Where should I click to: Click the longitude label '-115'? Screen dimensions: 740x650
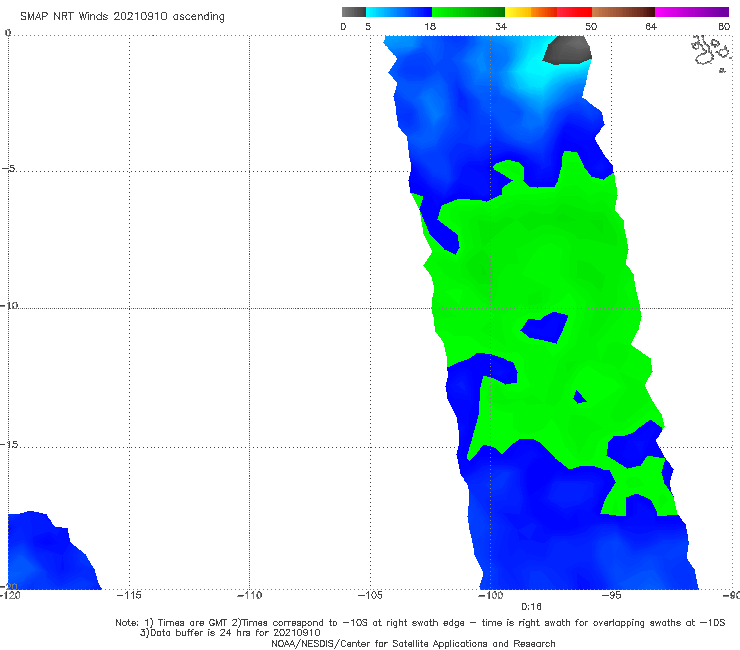click(129, 595)
